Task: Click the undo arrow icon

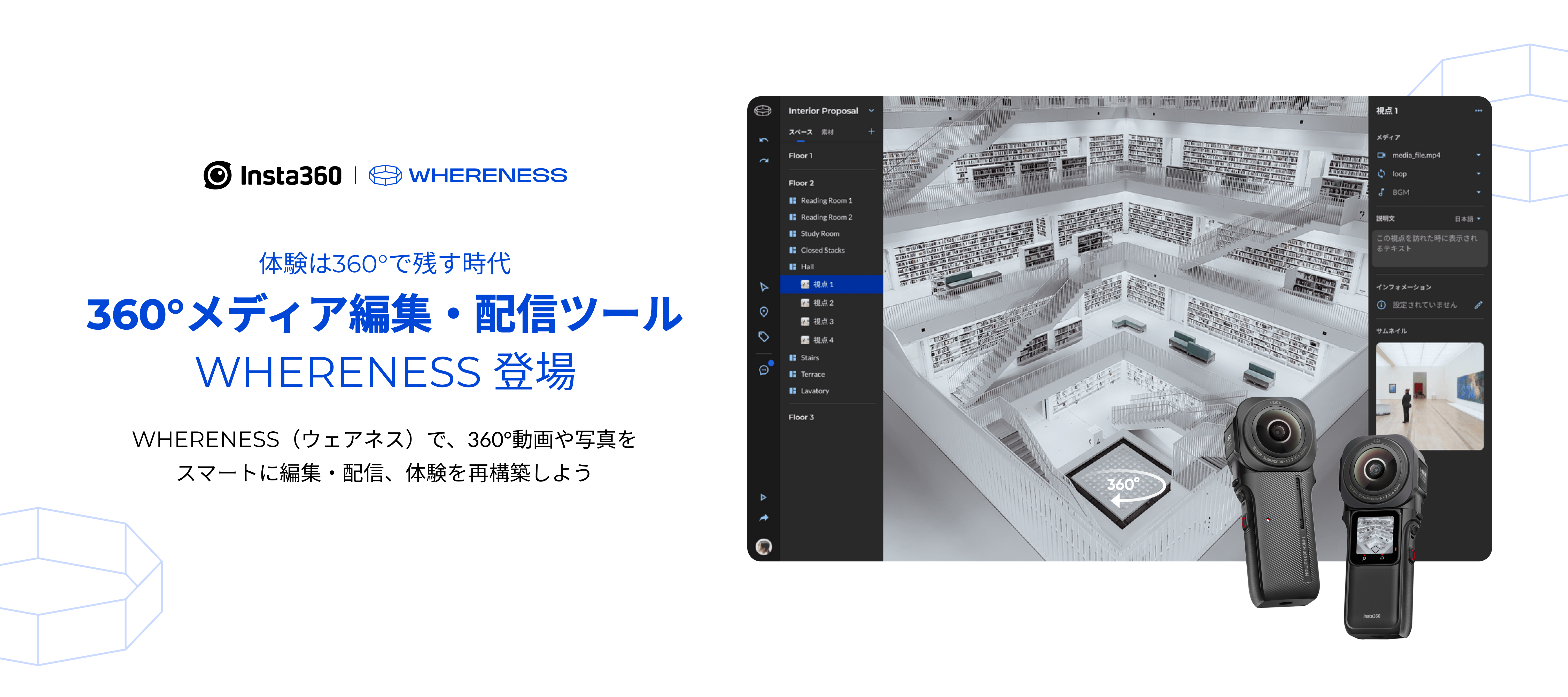Action: (x=763, y=140)
